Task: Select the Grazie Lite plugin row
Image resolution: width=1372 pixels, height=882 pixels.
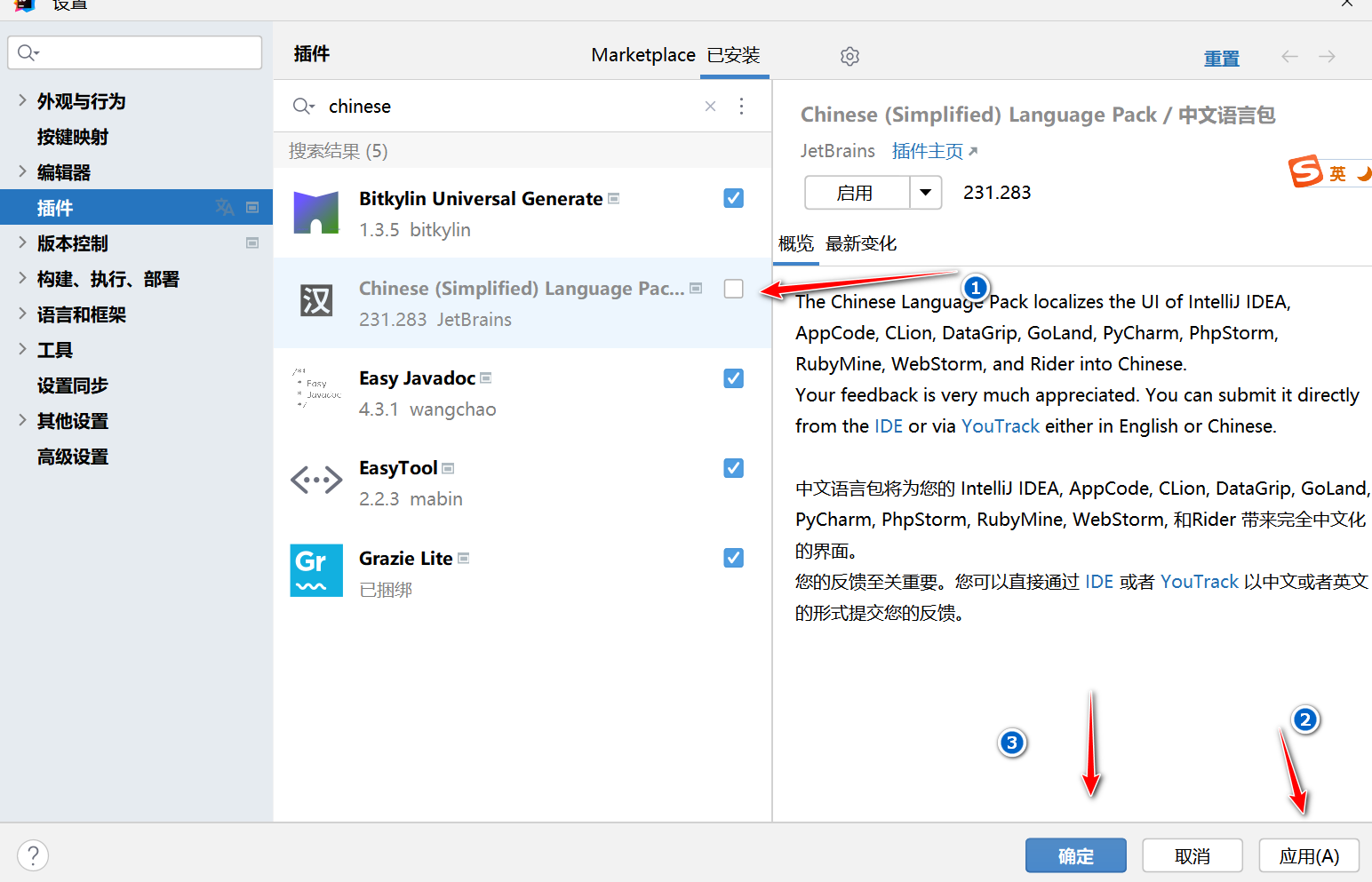Action: [522, 572]
